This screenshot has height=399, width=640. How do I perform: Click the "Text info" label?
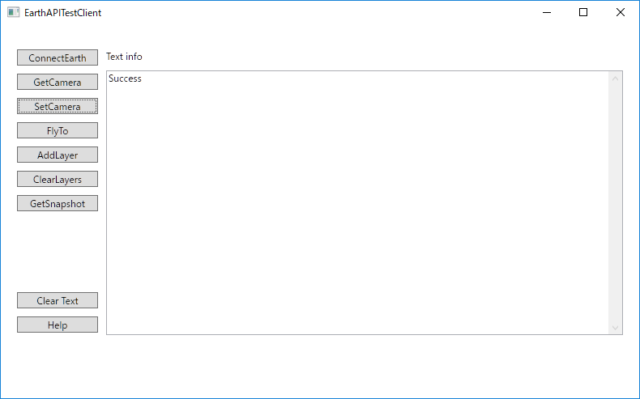click(124, 56)
